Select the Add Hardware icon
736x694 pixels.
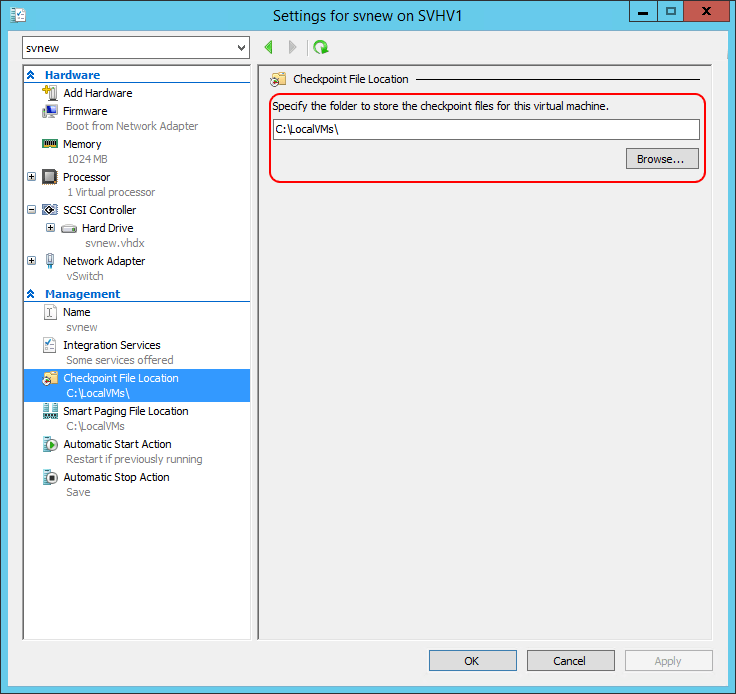(50, 93)
